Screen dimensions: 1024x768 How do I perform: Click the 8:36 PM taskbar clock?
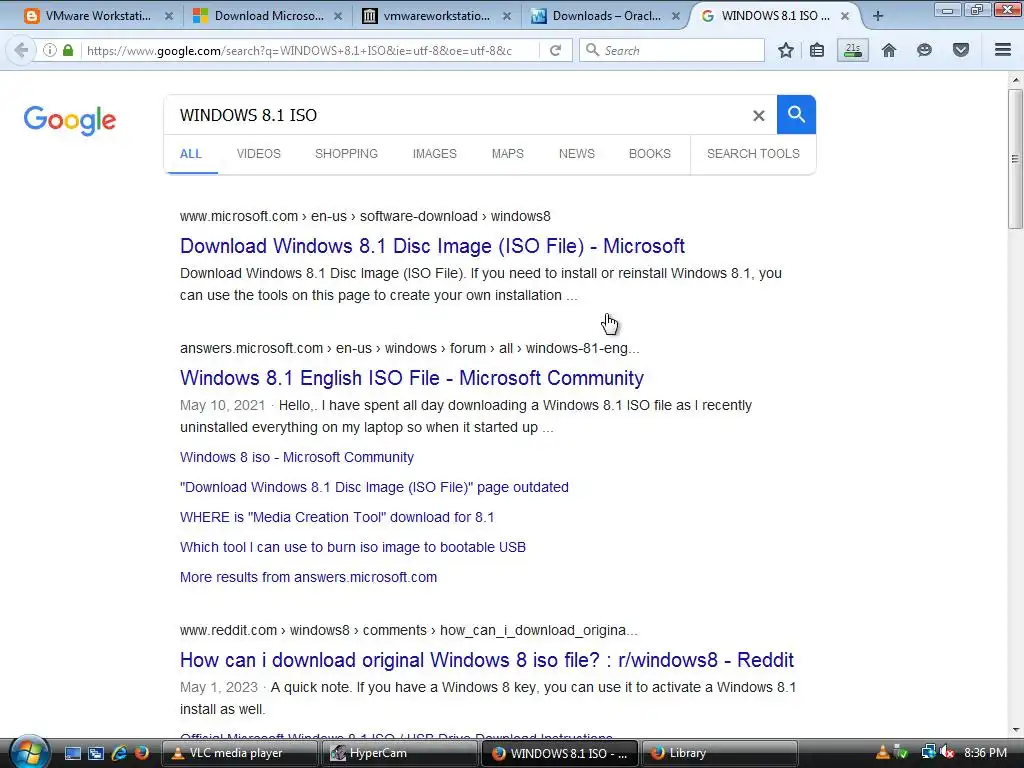click(985, 753)
